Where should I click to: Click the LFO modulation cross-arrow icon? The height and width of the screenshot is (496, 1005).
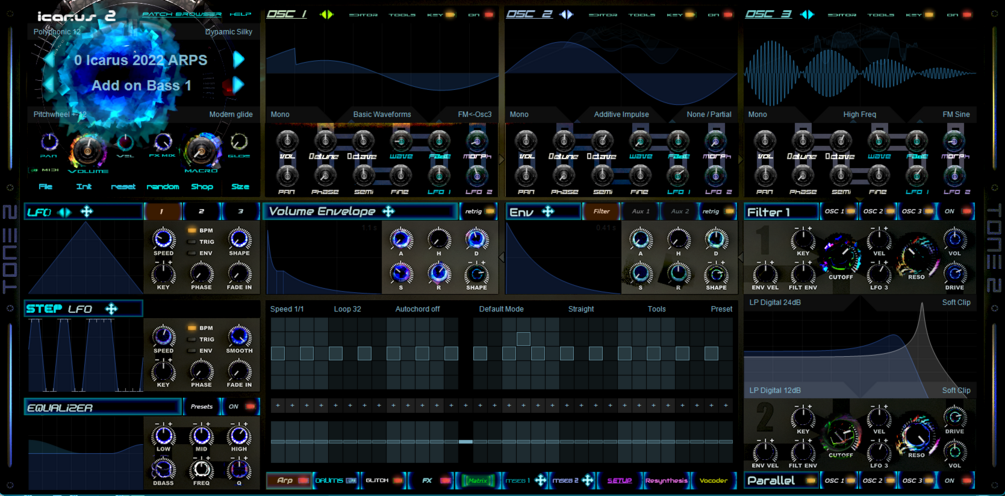coord(87,212)
